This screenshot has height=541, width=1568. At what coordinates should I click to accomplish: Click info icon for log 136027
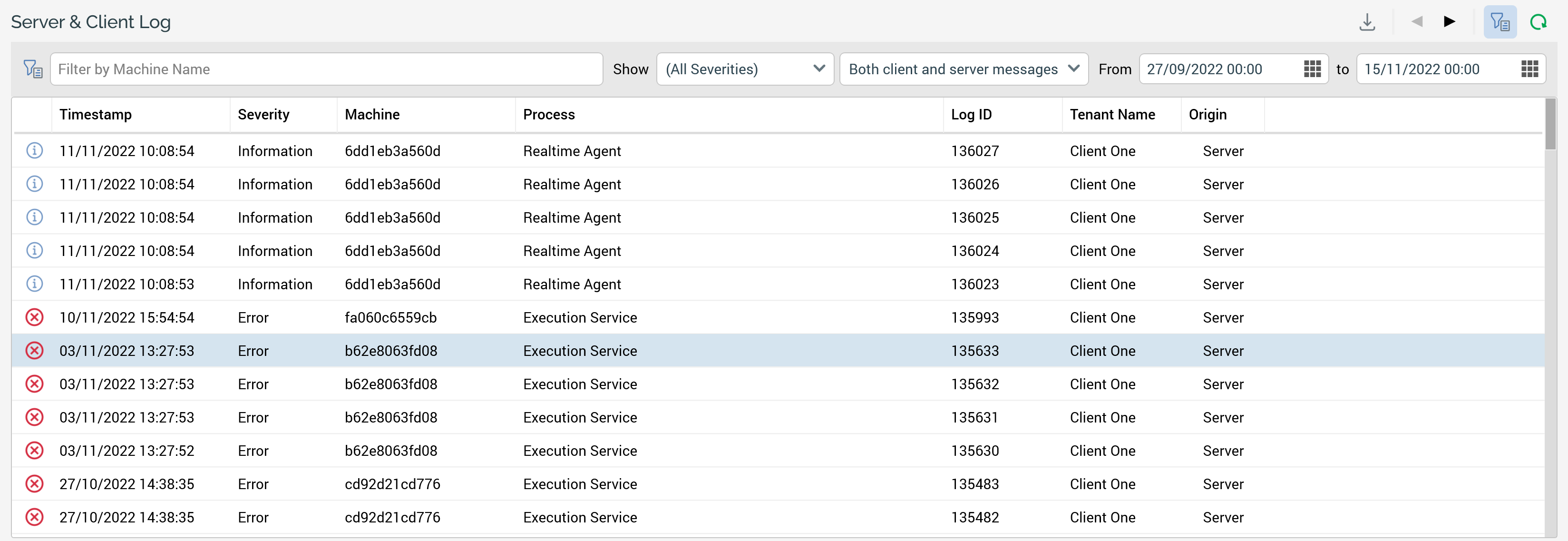pyautogui.click(x=35, y=150)
